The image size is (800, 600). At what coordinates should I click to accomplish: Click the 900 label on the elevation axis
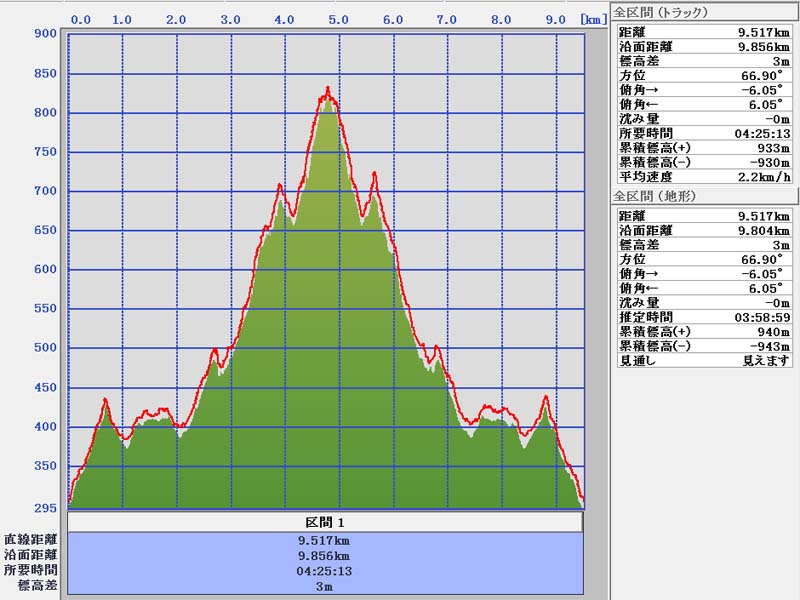(x=45, y=33)
